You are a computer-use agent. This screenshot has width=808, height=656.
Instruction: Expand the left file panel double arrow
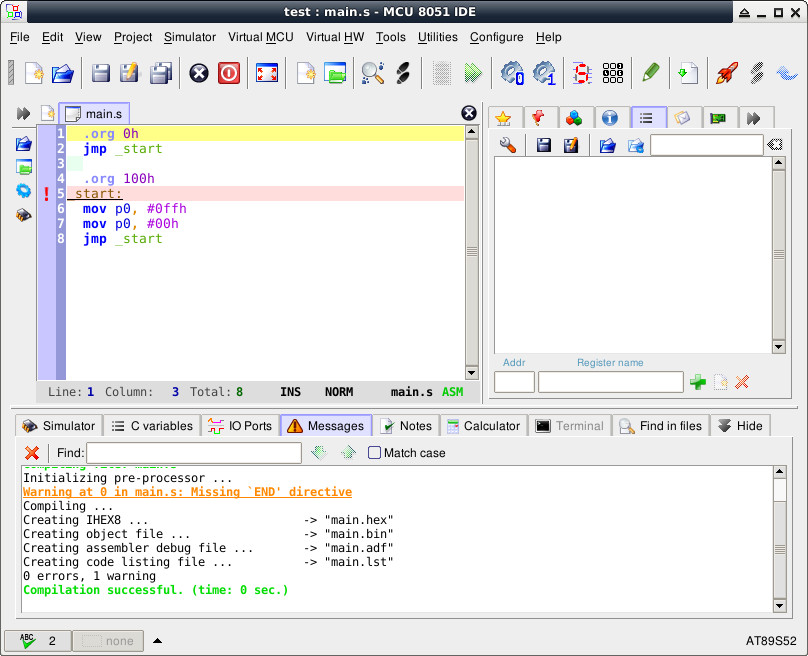23,114
